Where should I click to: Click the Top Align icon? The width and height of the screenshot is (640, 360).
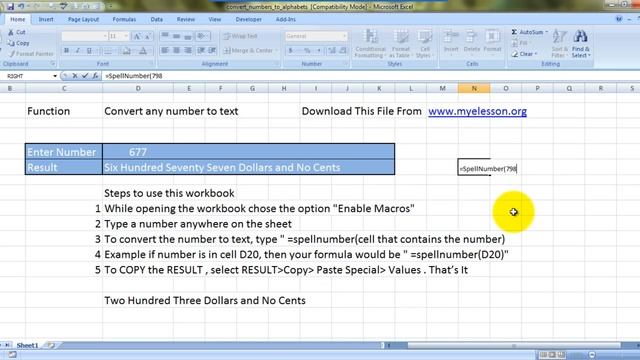click(165, 36)
